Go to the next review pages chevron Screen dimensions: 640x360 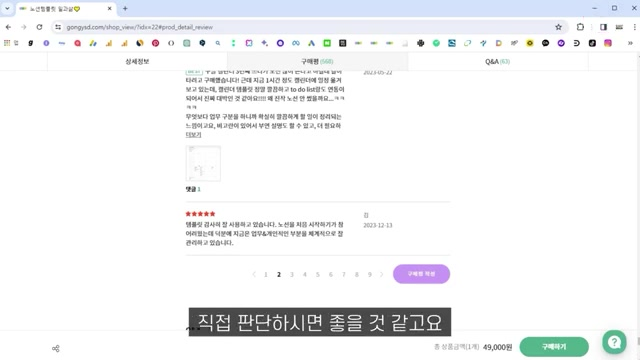pyautogui.click(x=382, y=274)
